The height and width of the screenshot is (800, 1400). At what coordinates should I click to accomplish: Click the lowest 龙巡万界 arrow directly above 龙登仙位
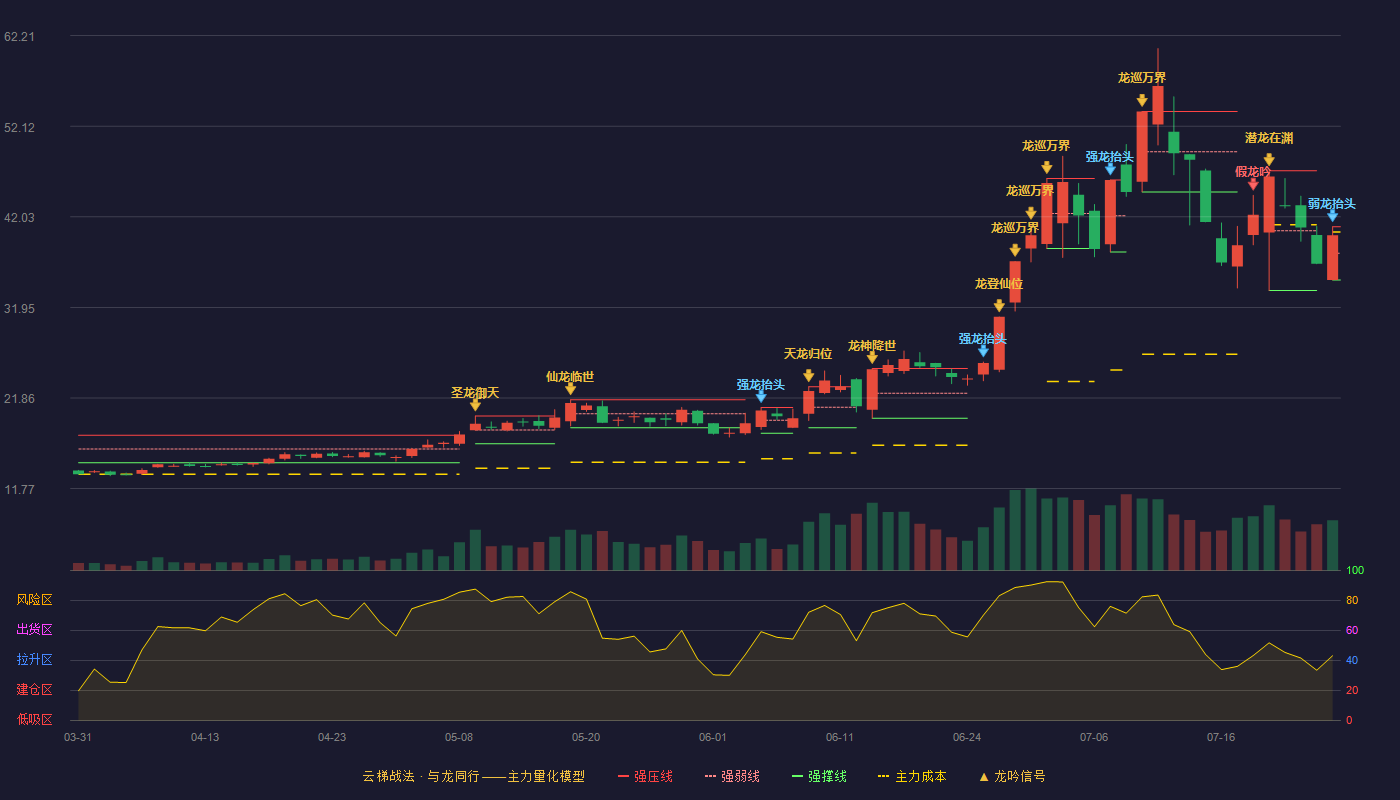(1015, 250)
